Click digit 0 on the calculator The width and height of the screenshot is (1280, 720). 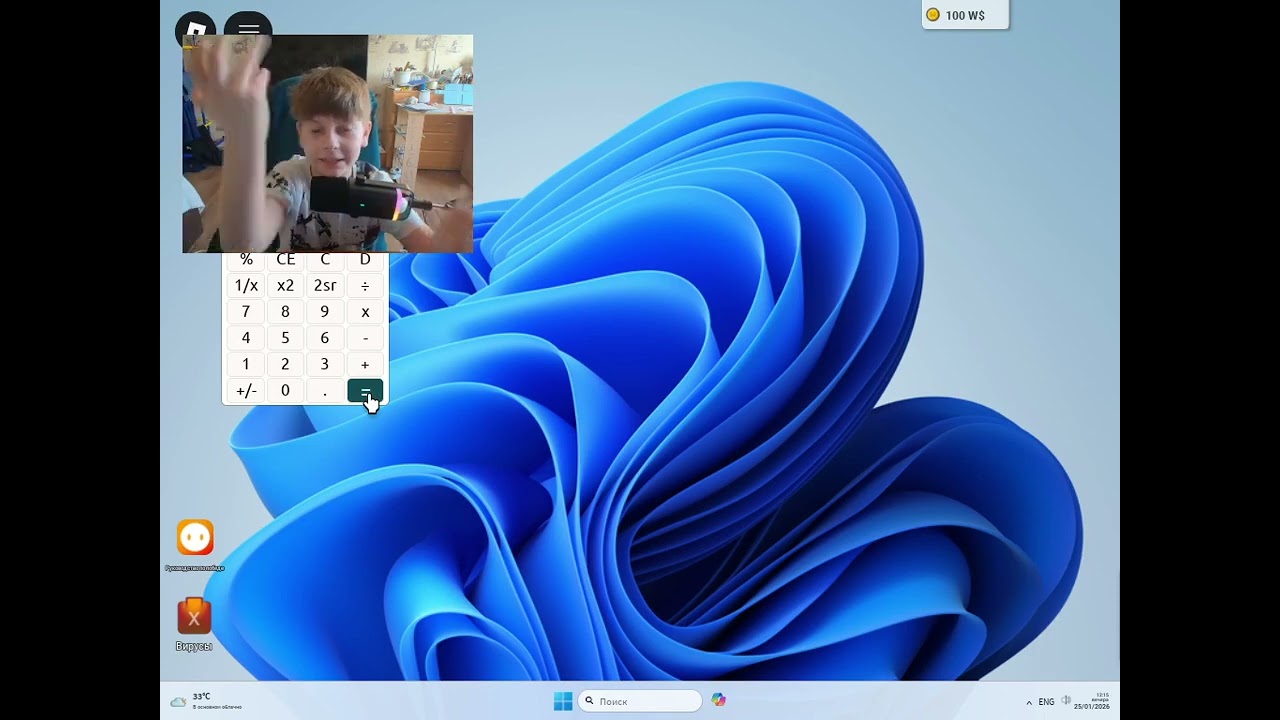(285, 391)
